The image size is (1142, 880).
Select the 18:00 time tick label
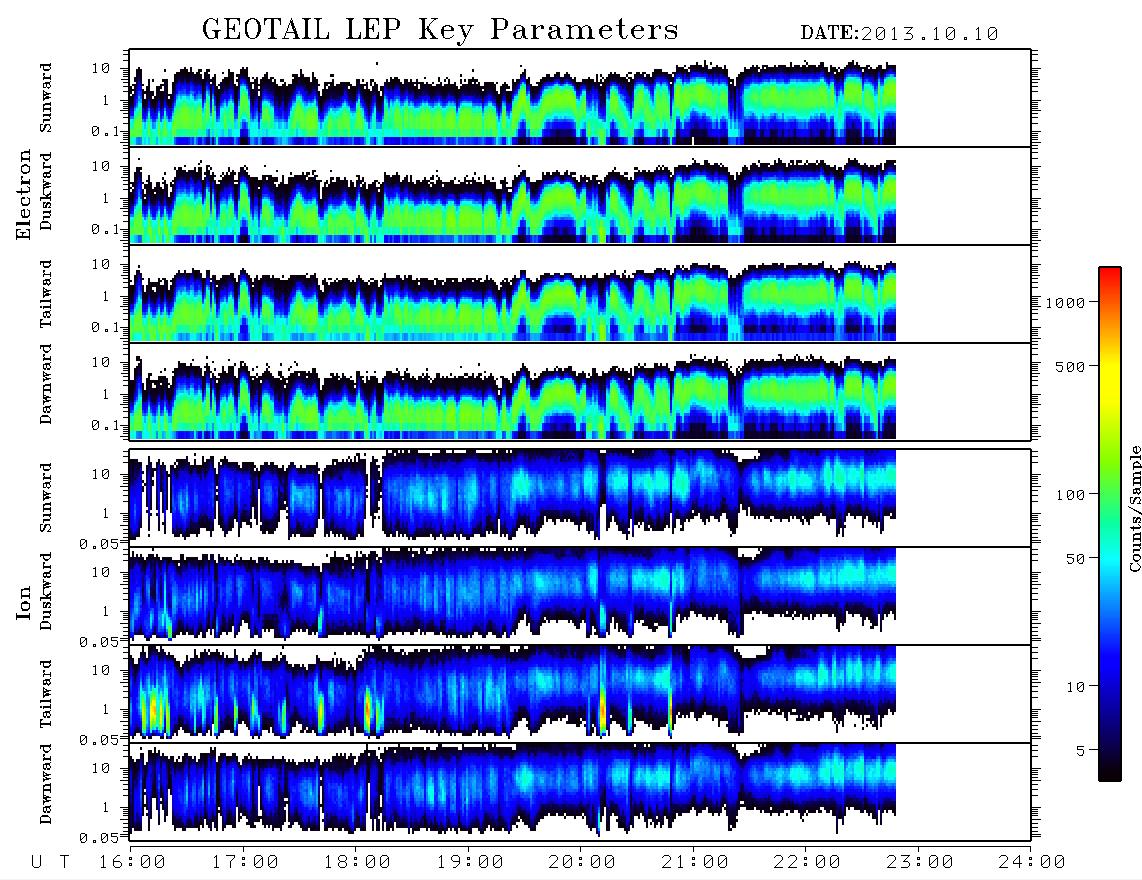[x=357, y=863]
